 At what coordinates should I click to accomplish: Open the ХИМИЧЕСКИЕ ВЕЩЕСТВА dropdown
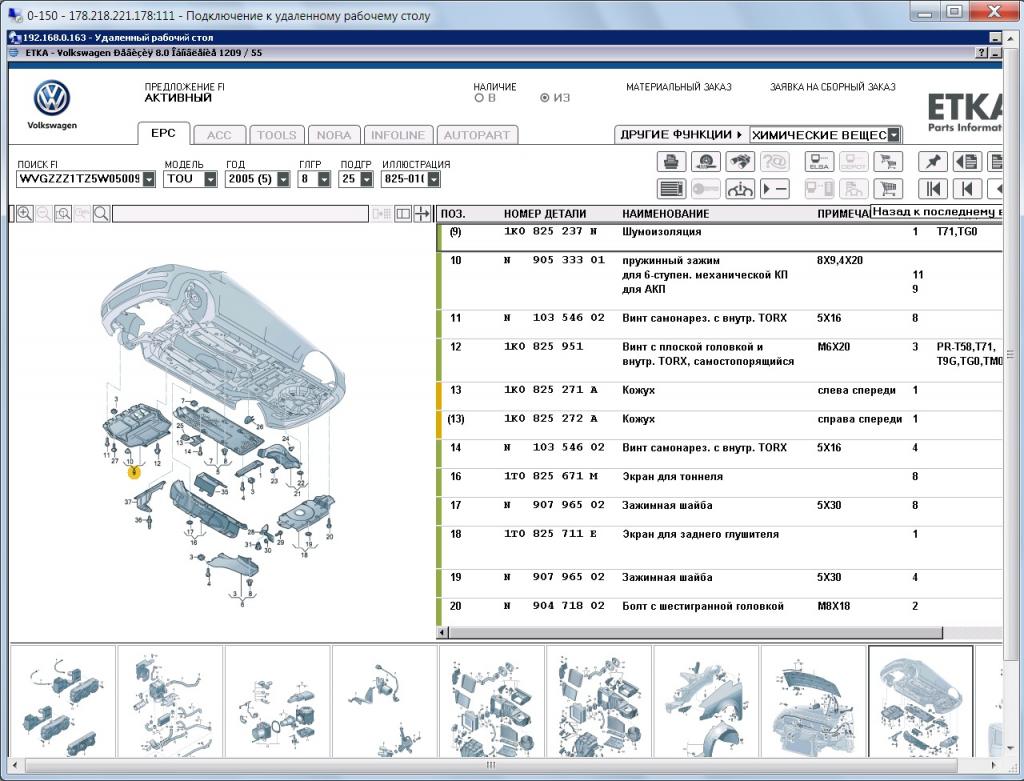coord(894,135)
